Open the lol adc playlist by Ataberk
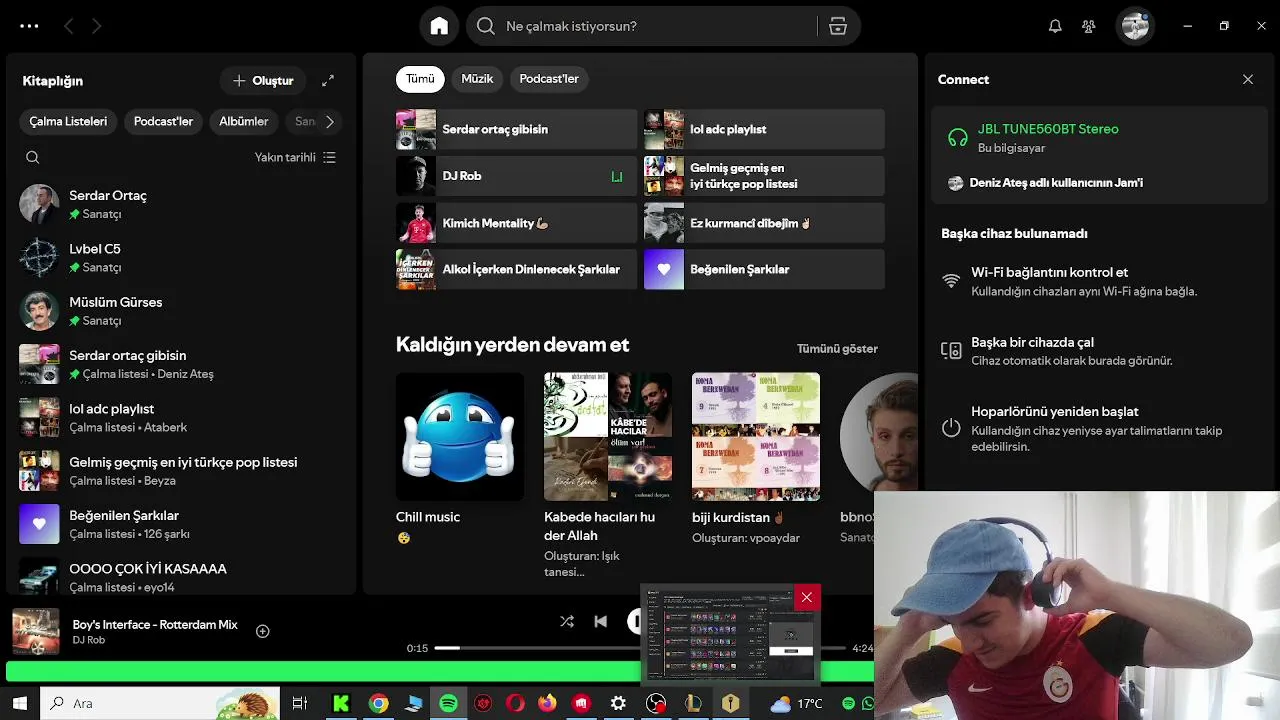Viewport: 1280px width, 720px height. pyautogui.click(x=180, y=417)
